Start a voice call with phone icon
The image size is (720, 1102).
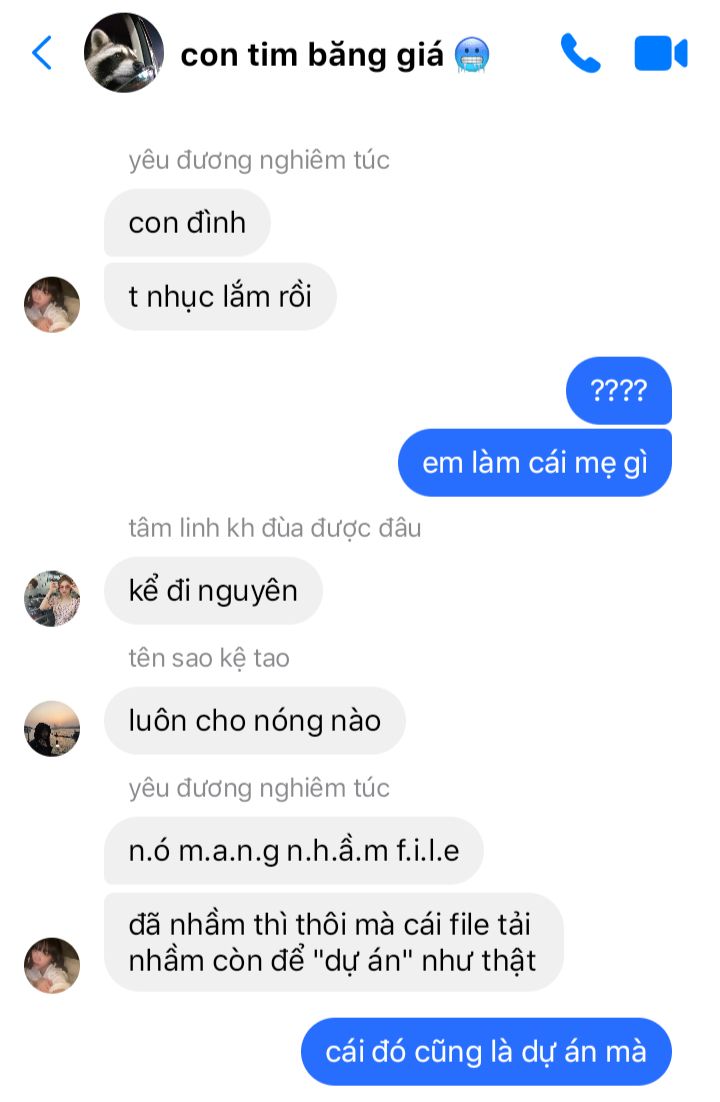[x=580, y=53]
